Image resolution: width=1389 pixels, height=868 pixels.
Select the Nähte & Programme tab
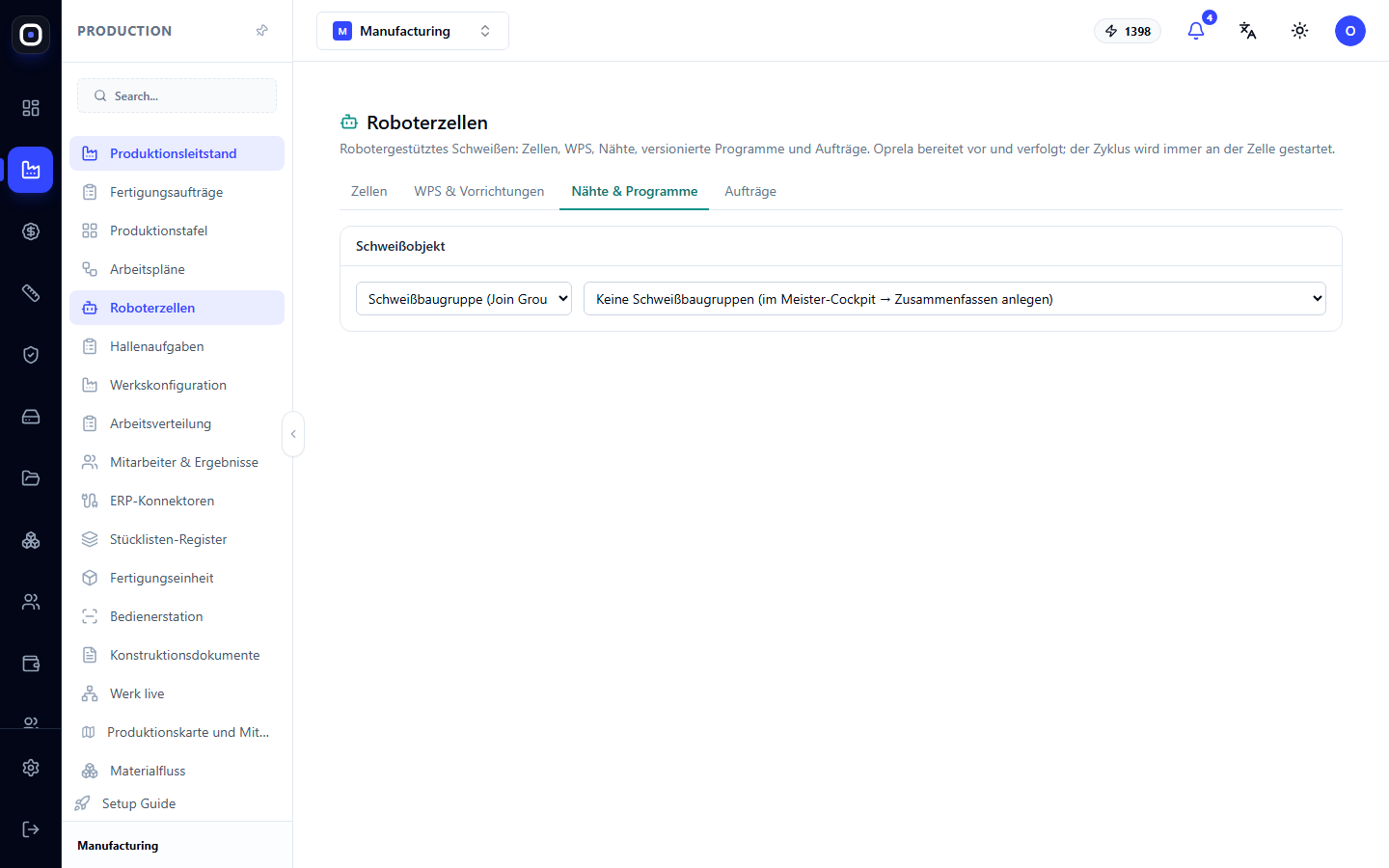pyautogui.click(x=635, y=191)
